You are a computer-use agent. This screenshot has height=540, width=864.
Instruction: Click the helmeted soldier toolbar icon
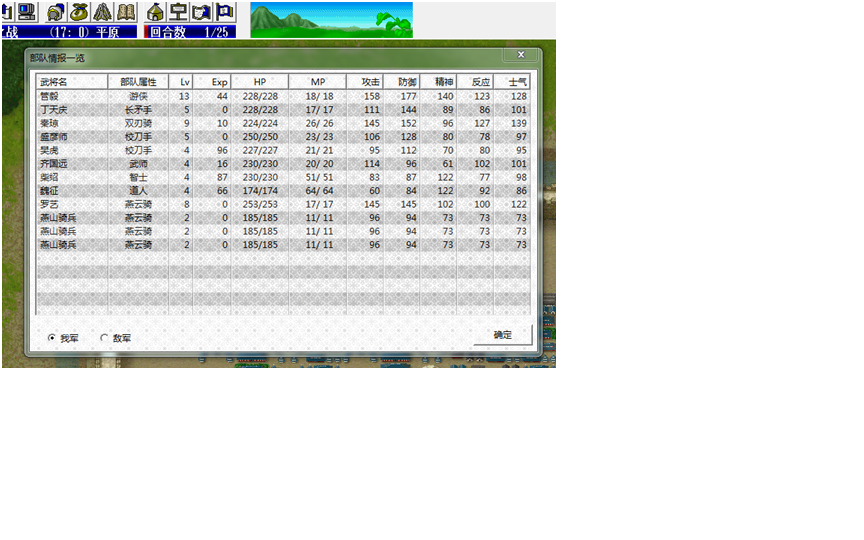[x=57, y=12]
